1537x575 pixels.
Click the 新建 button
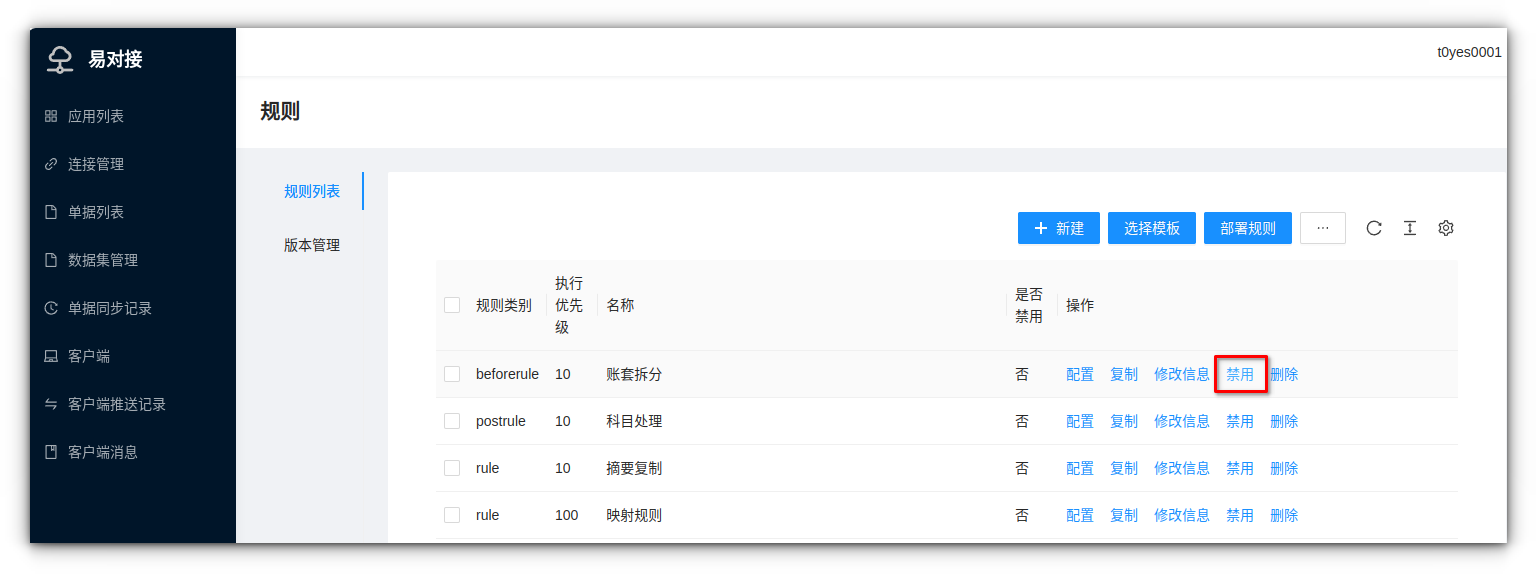[1058, 228]
